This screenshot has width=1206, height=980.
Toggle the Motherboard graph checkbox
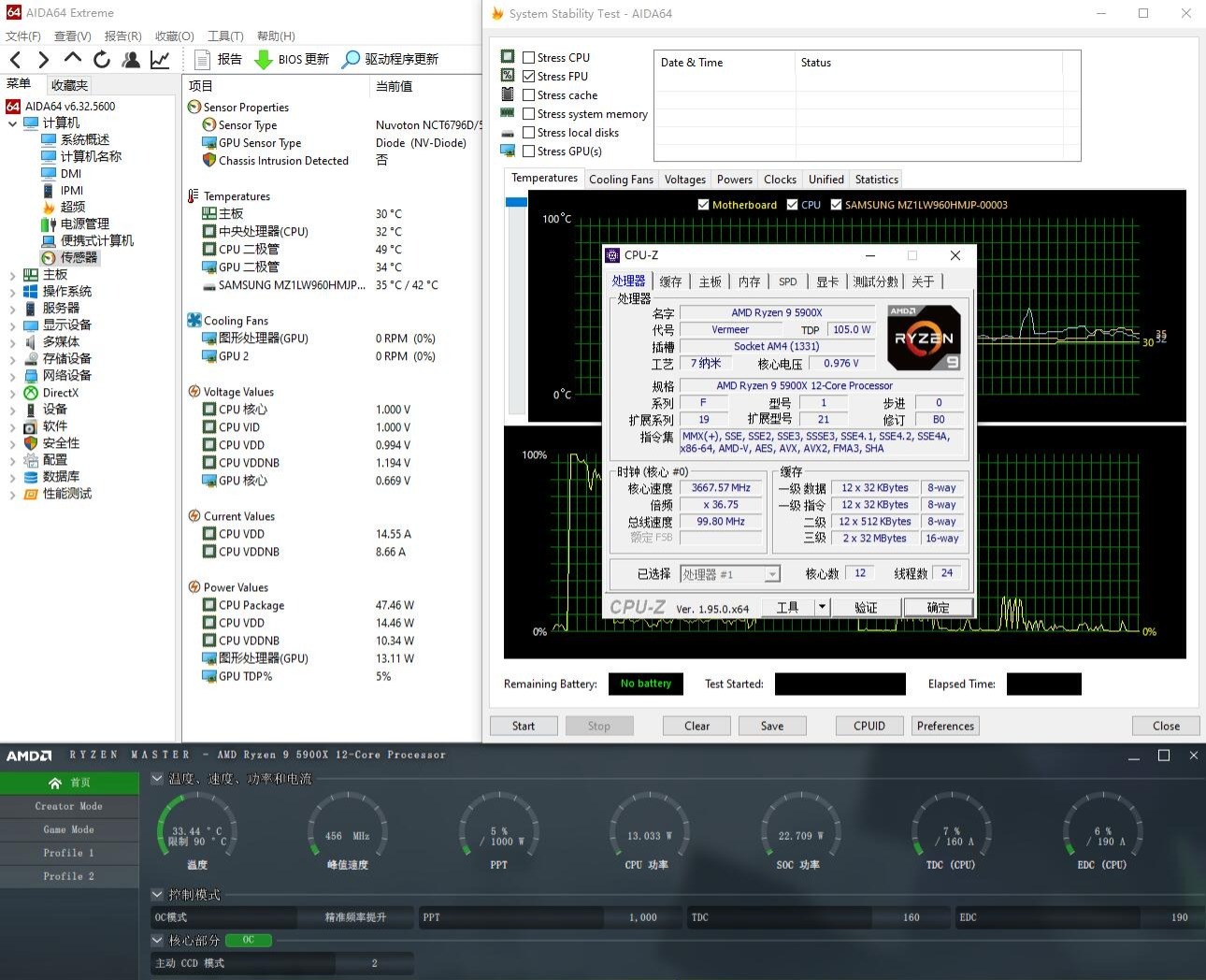coord(703,205)
